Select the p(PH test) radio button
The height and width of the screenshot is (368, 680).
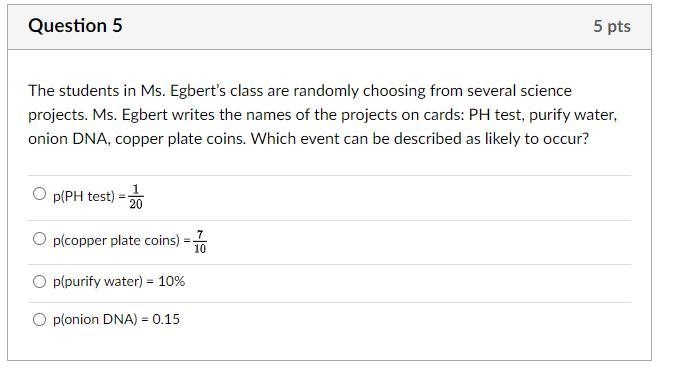pos(39,193)
